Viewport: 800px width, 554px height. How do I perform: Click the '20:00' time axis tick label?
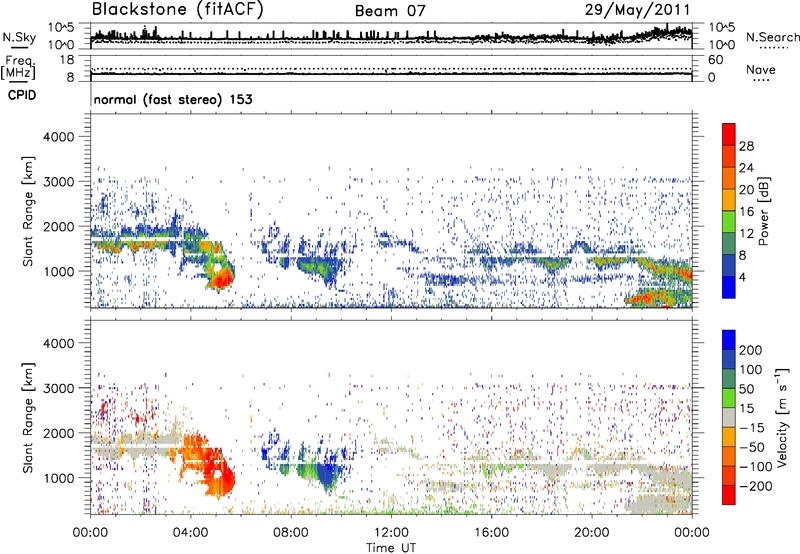[x=591, y=533]
